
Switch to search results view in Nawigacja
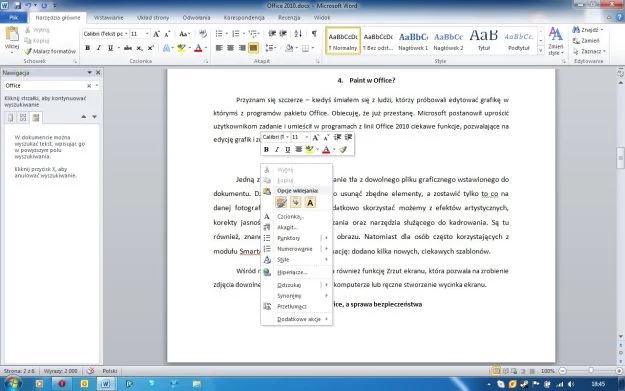(x=36, y=117)
